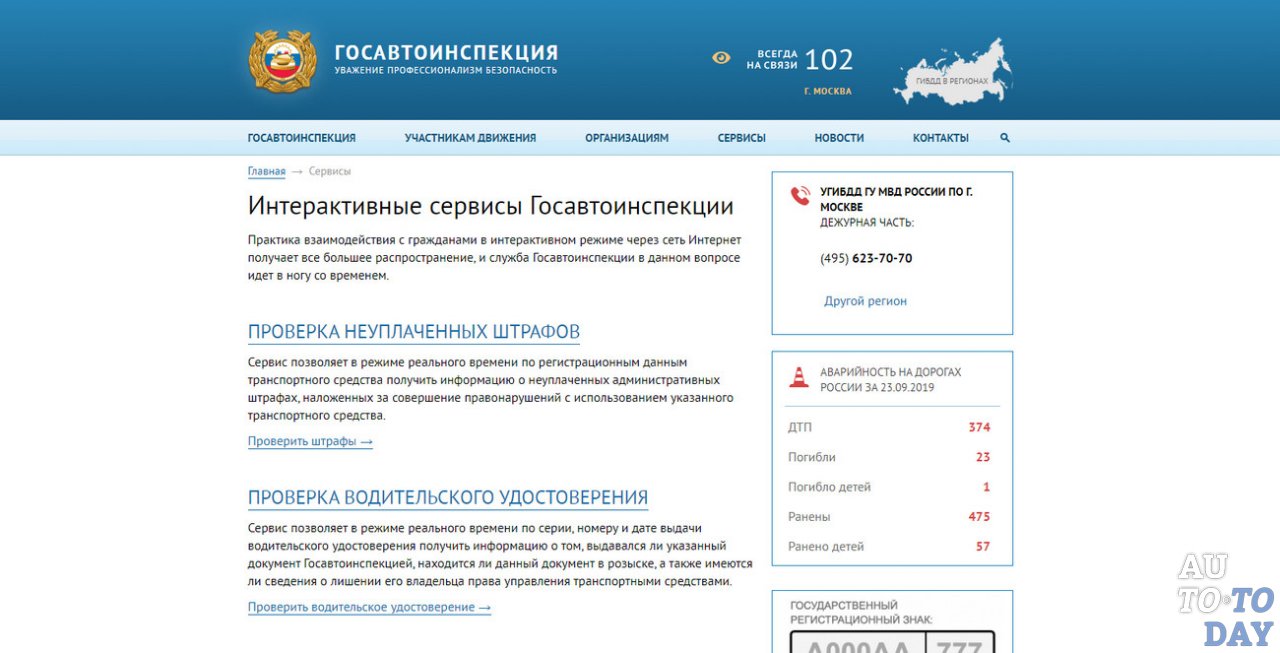Click the license plate number field
1280x653 pixels.
[x=892, y=642]
